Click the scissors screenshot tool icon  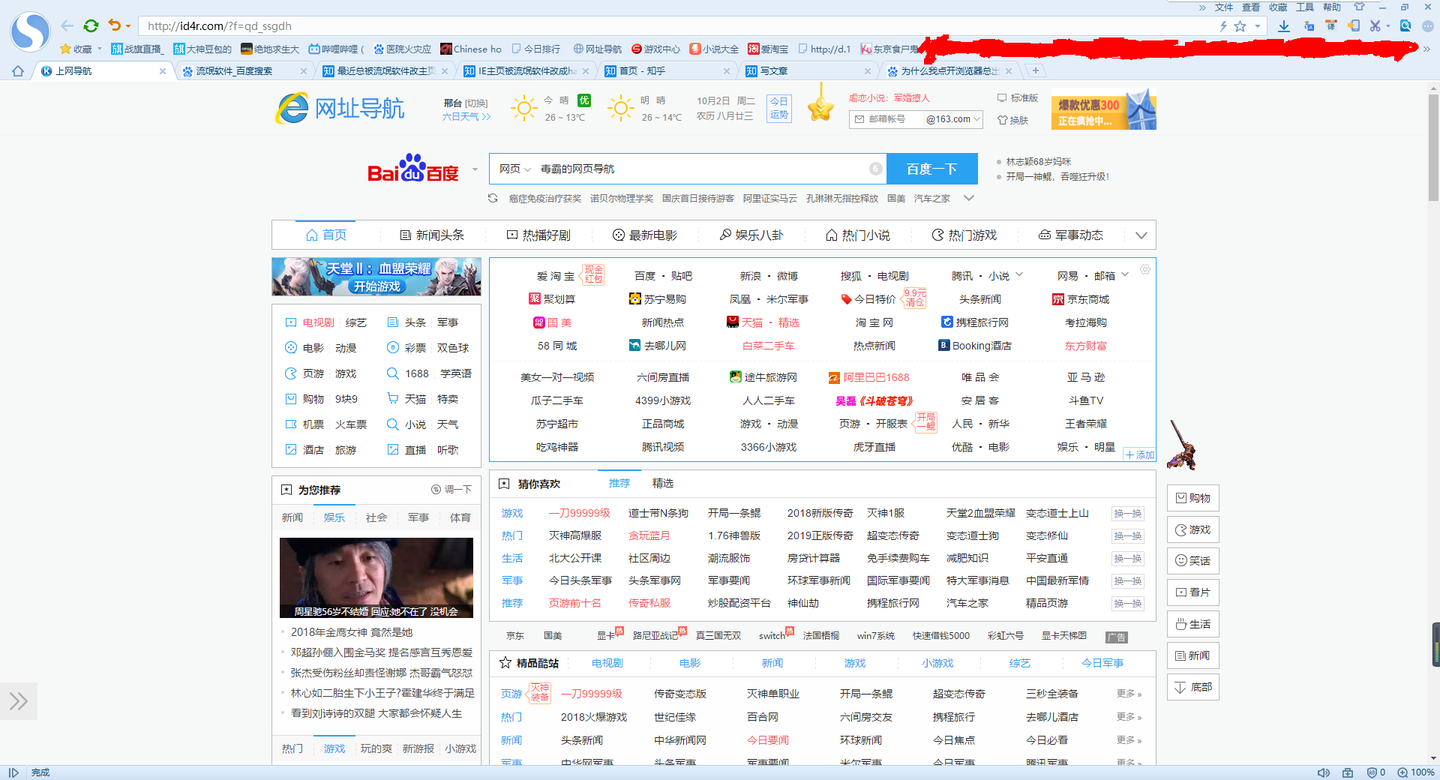(x=1375, y=26)
